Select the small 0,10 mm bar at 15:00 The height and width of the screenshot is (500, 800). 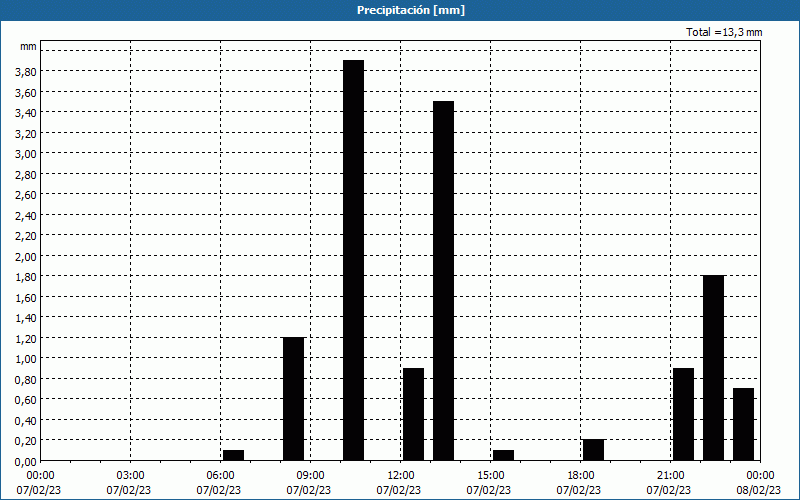(x=503, y=455)
